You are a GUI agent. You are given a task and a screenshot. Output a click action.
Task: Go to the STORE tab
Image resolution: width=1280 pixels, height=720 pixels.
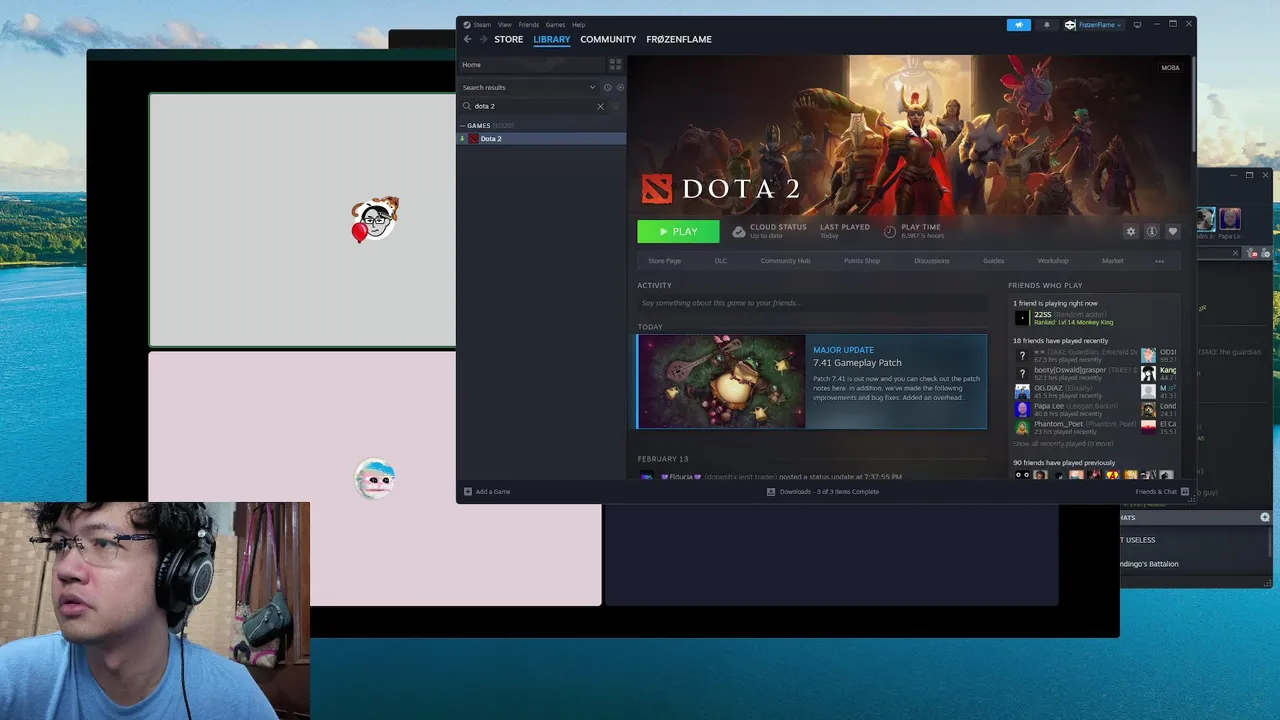pos(508,39)
